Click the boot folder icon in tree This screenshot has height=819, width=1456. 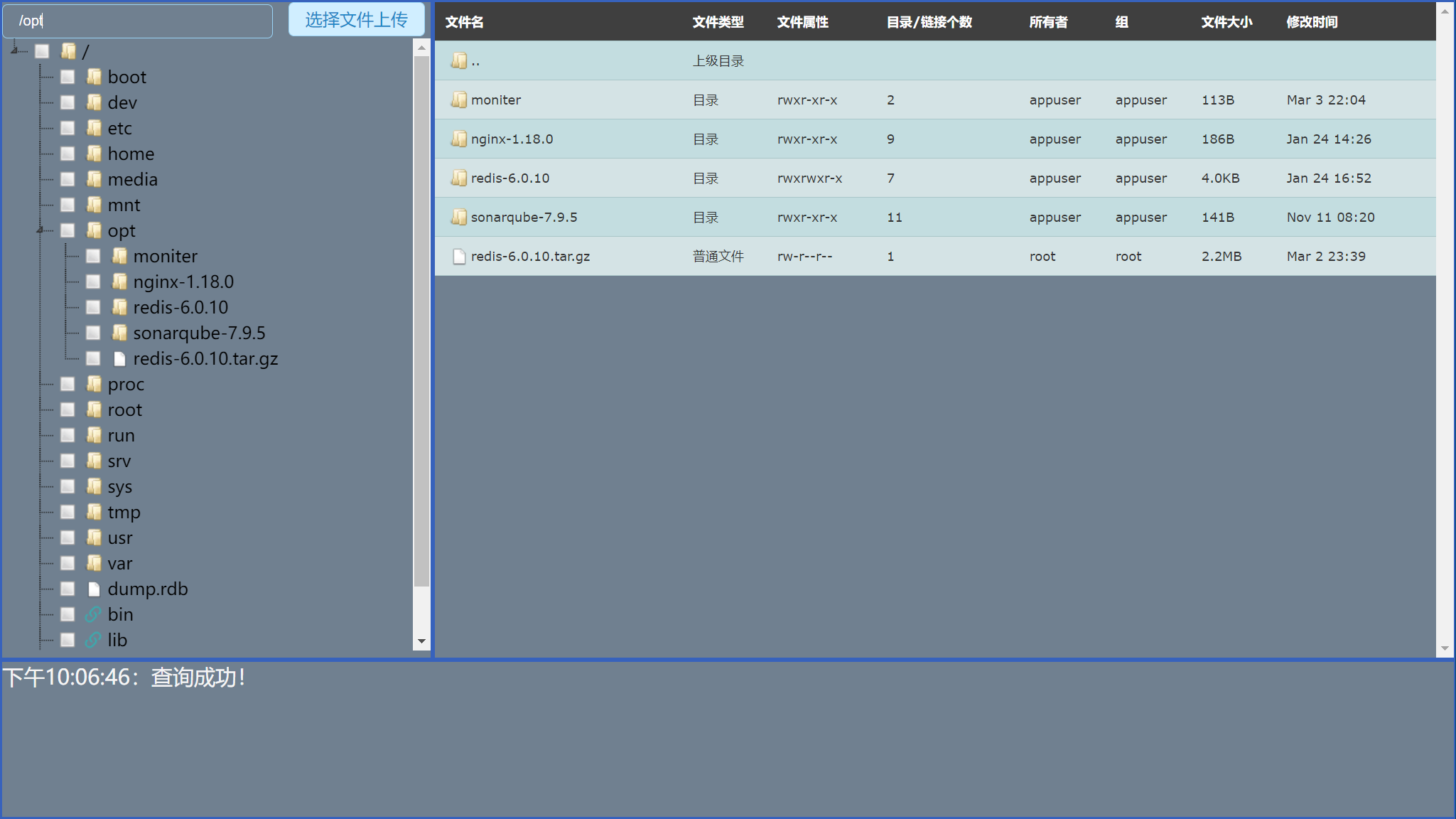point(94,77)
